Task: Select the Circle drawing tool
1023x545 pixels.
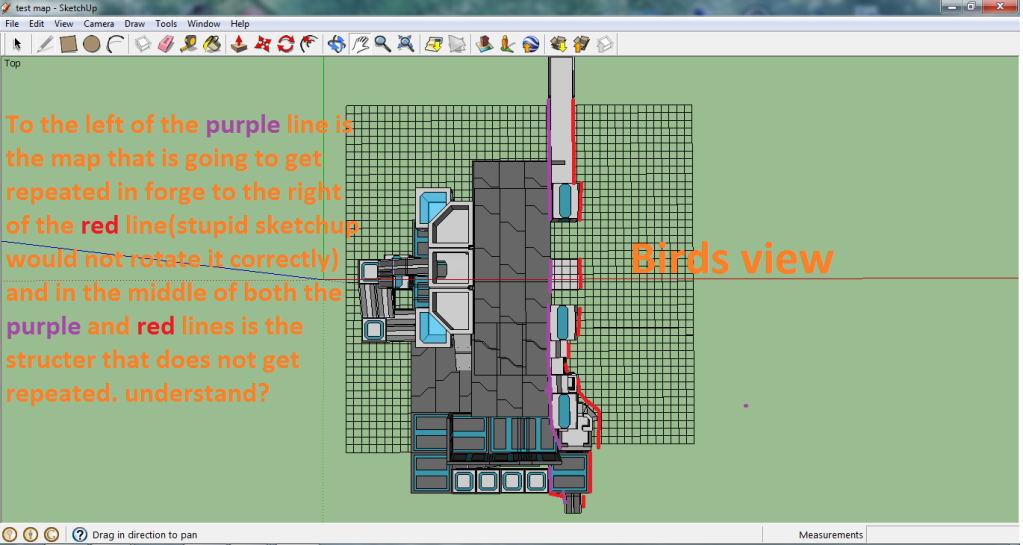Action: [x=92, y=44]
